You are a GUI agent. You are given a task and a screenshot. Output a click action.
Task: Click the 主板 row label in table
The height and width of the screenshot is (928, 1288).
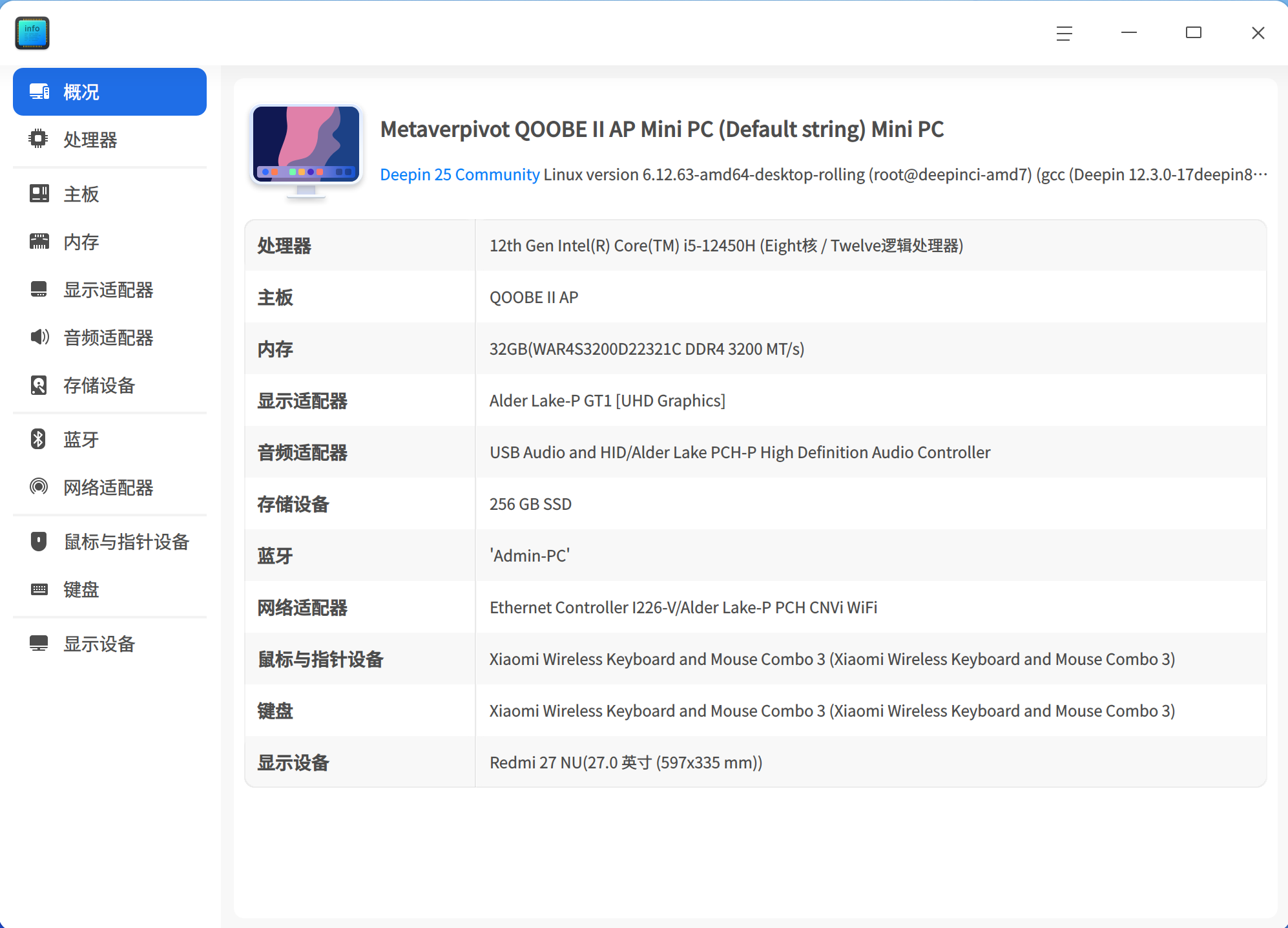point(275,297)
